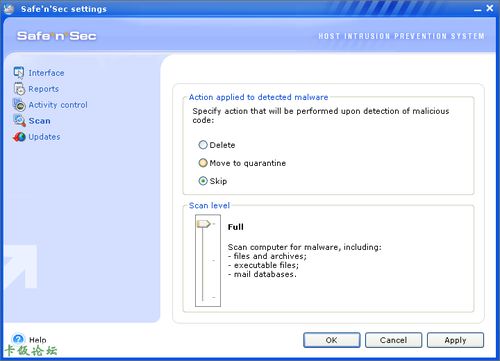Click the bottom tick of scan level slider
This screenshot has width=500, height=361.
(x=214, y=297)
